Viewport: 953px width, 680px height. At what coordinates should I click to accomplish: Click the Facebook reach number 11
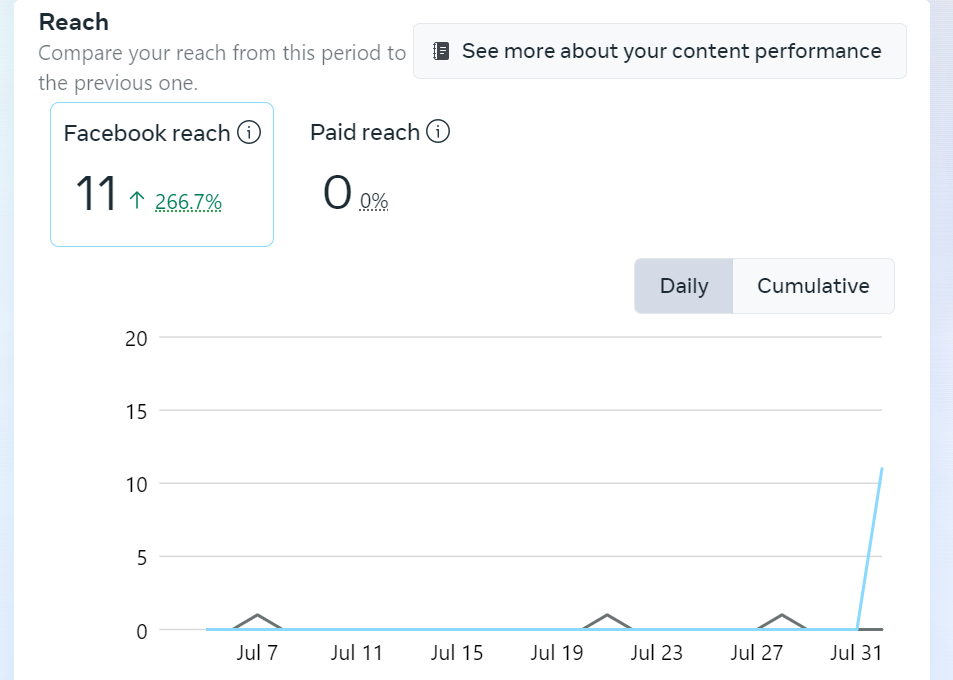tap(97, 194)
